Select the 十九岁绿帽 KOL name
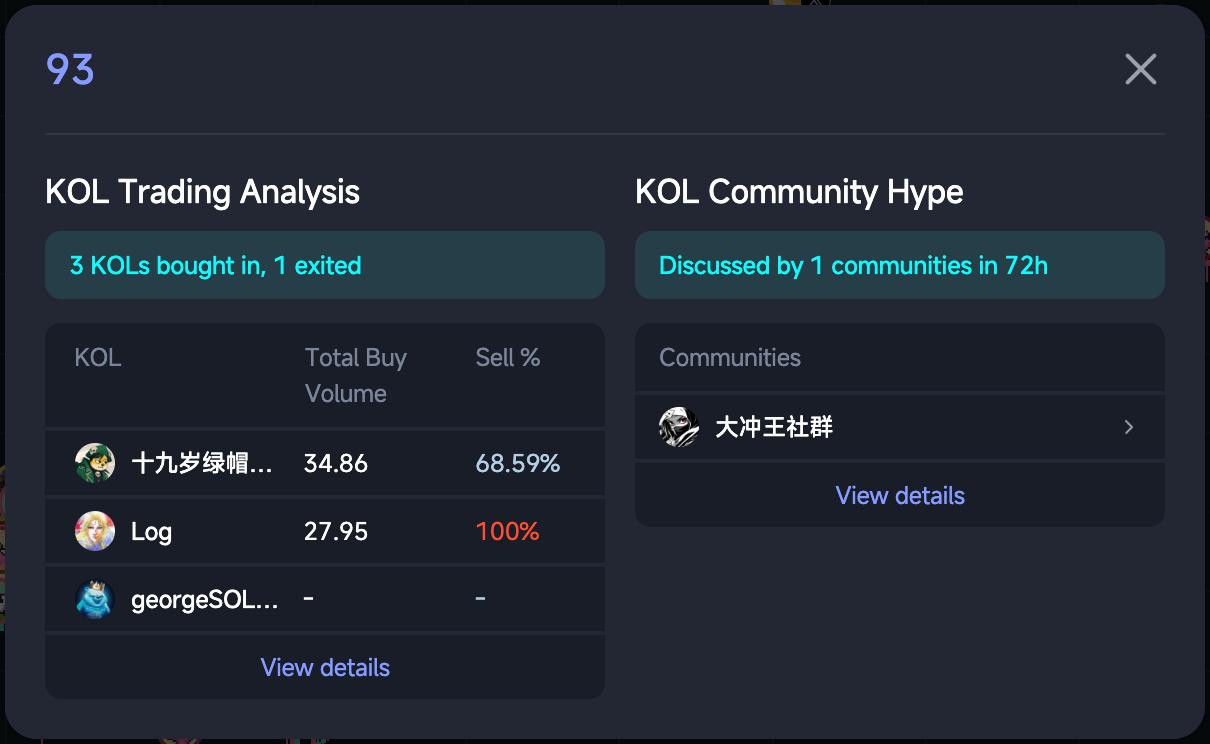Viewport: 1210px width, 744px height. click(202, 463)
